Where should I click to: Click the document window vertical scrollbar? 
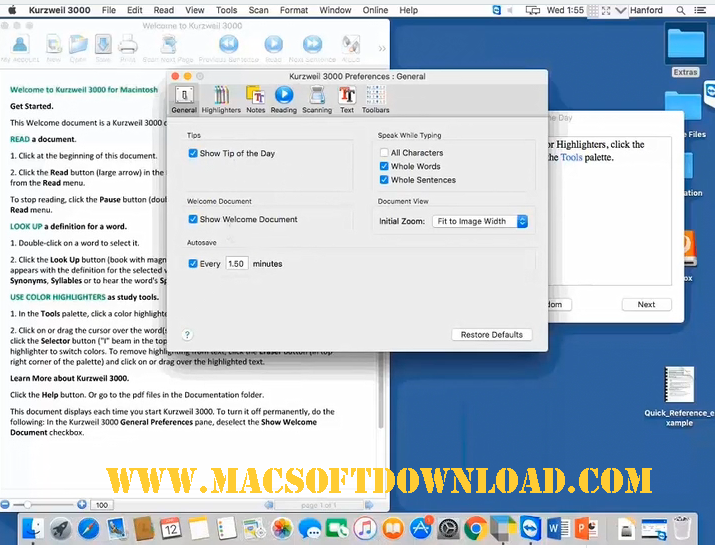tap(381, 392)
